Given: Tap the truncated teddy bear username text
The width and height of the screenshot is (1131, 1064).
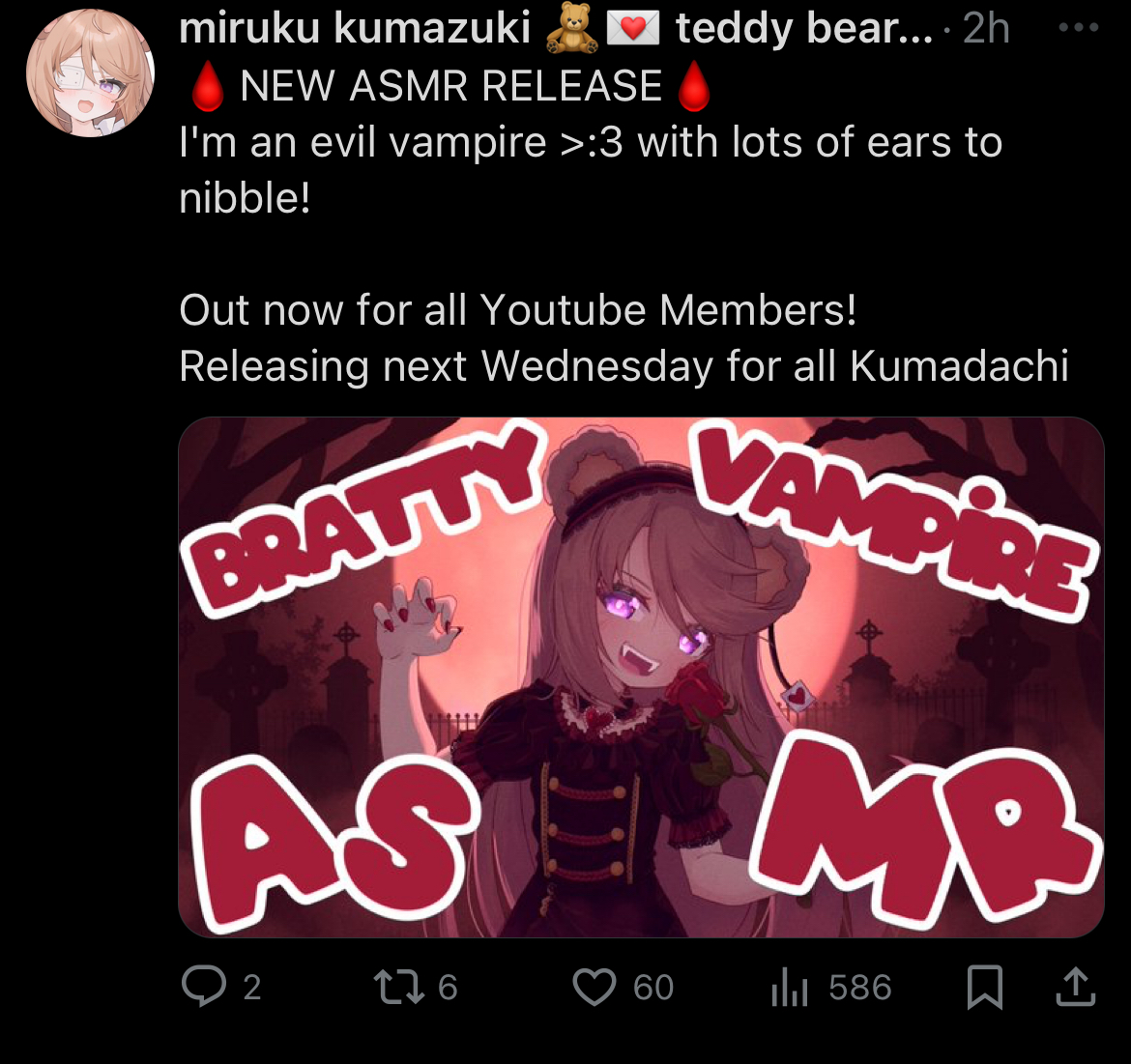Looking at the screenshot, I should tap(804, 29).
